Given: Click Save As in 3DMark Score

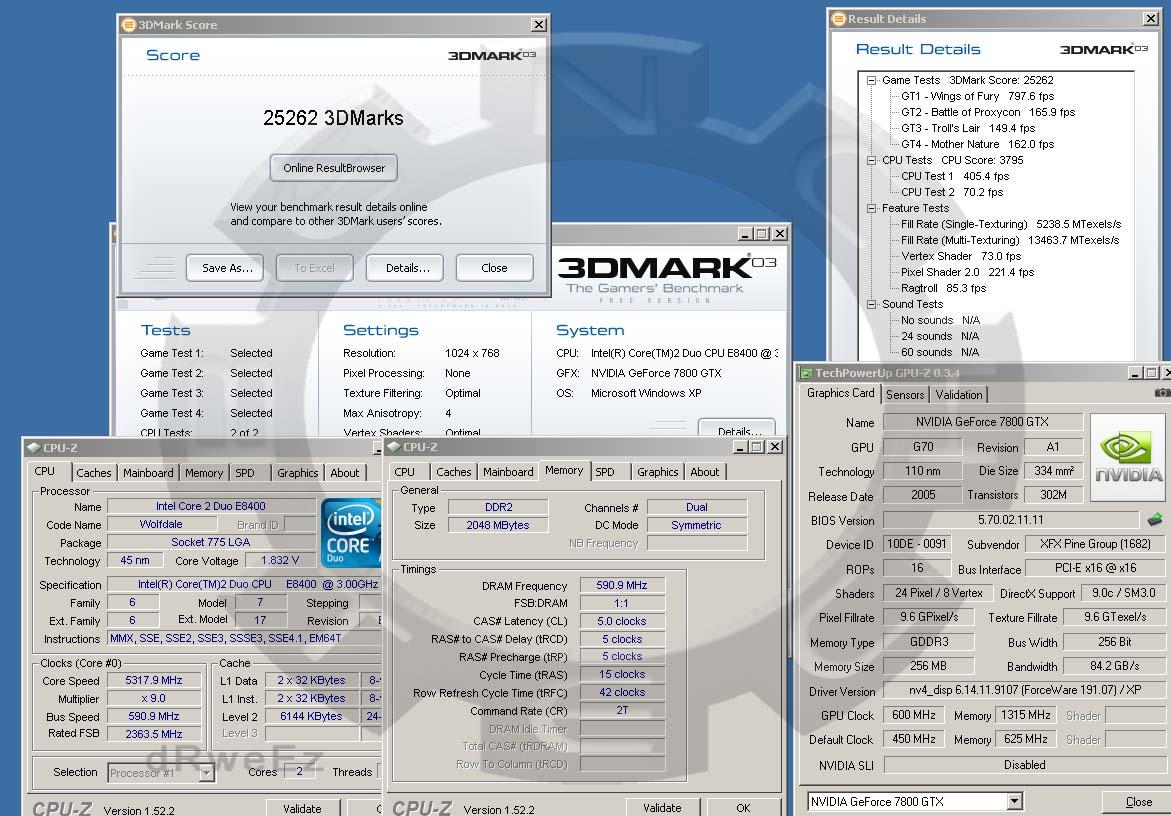Looking at the screenshot, I should [x=227, y=268].
